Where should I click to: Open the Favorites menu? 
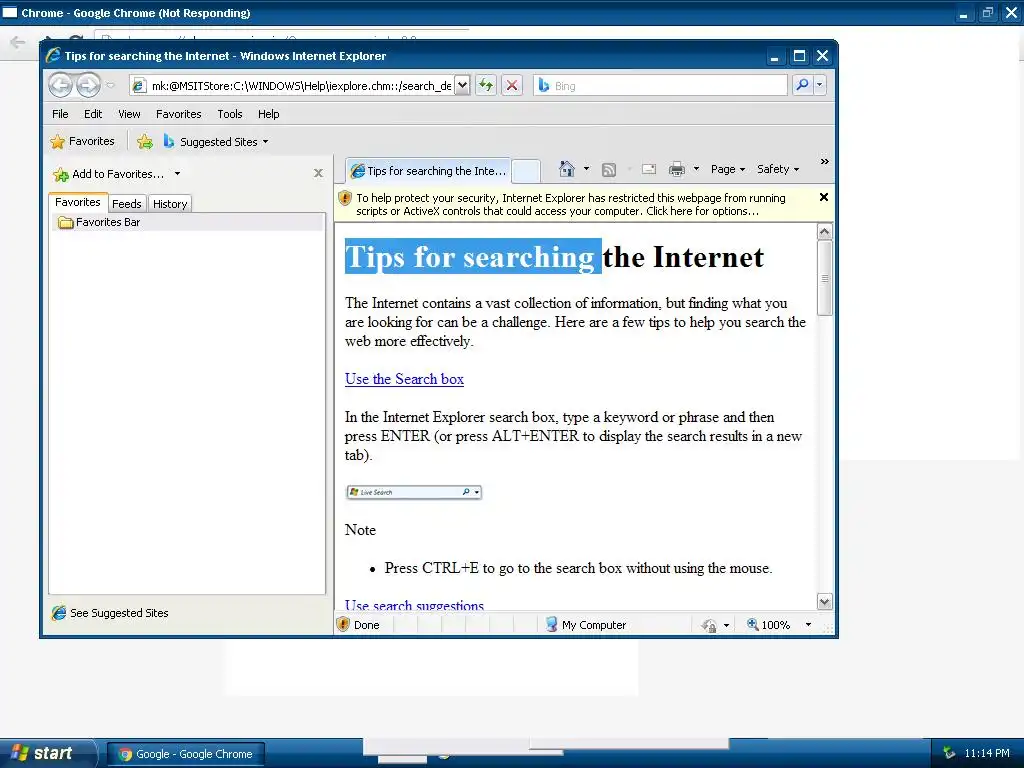click(178, 114)
